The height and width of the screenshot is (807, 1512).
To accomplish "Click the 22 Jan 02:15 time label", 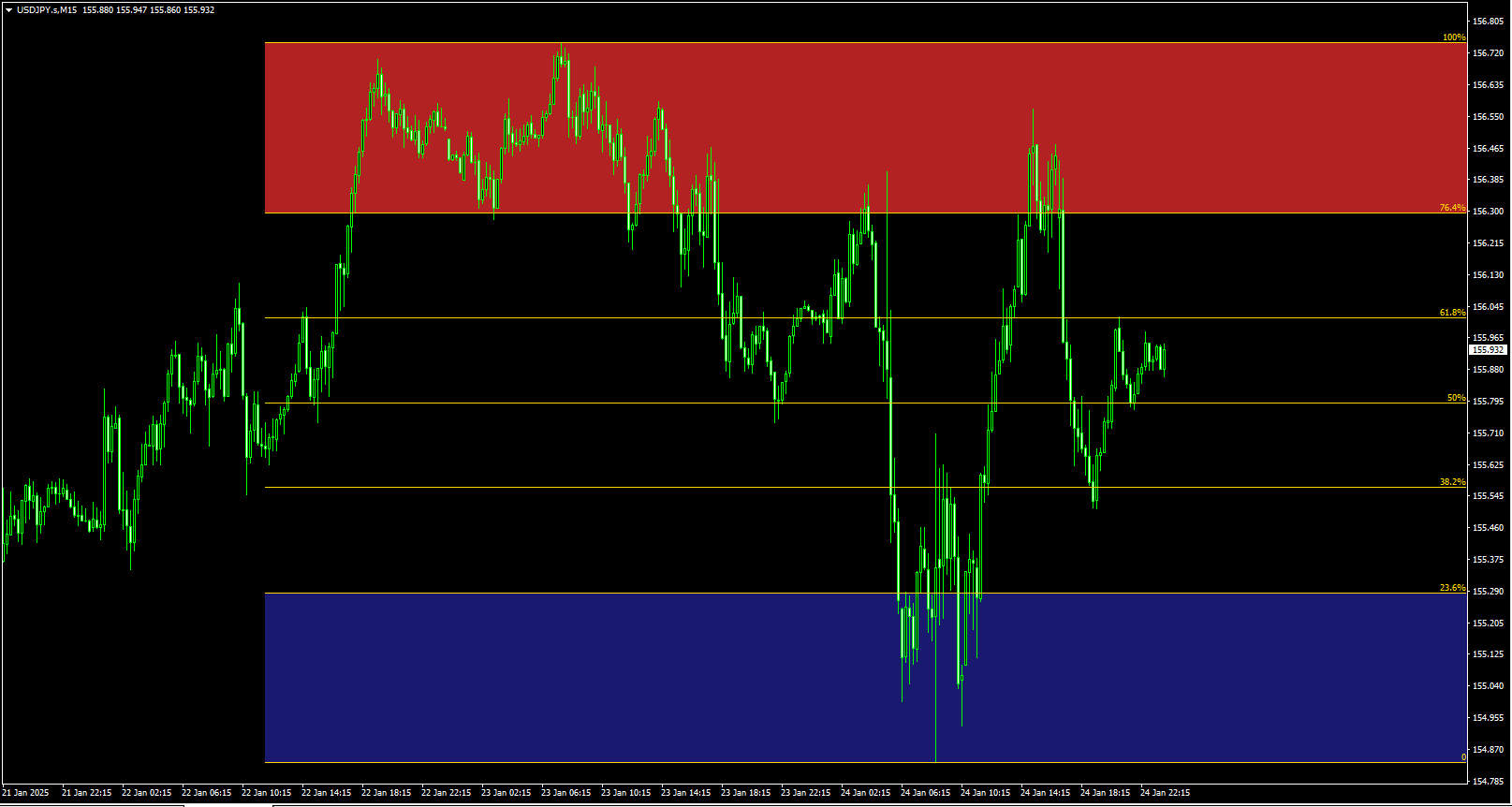I will (x=146, y=793).
